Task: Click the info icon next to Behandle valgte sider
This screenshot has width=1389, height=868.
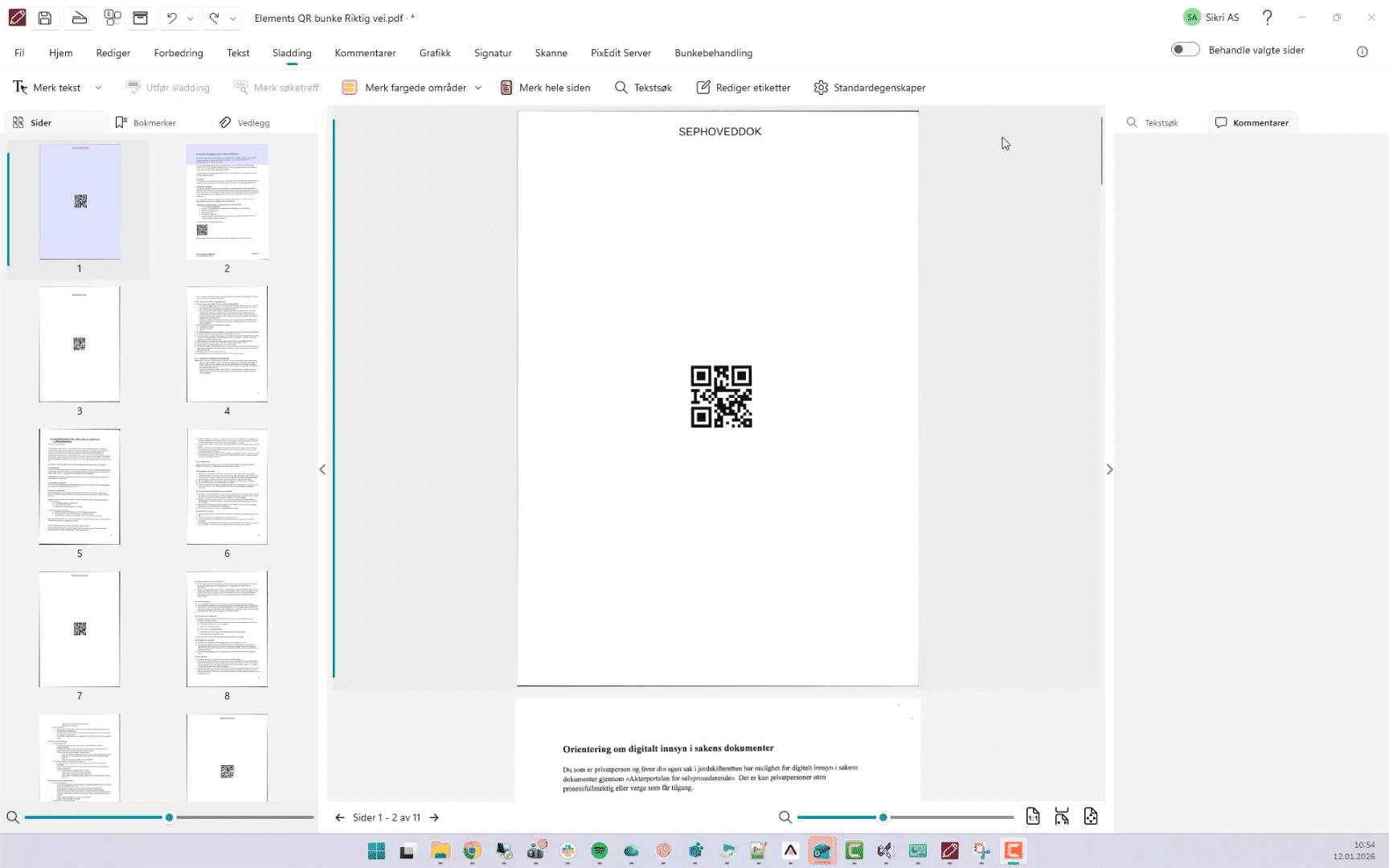Action: pos(1362,51)
